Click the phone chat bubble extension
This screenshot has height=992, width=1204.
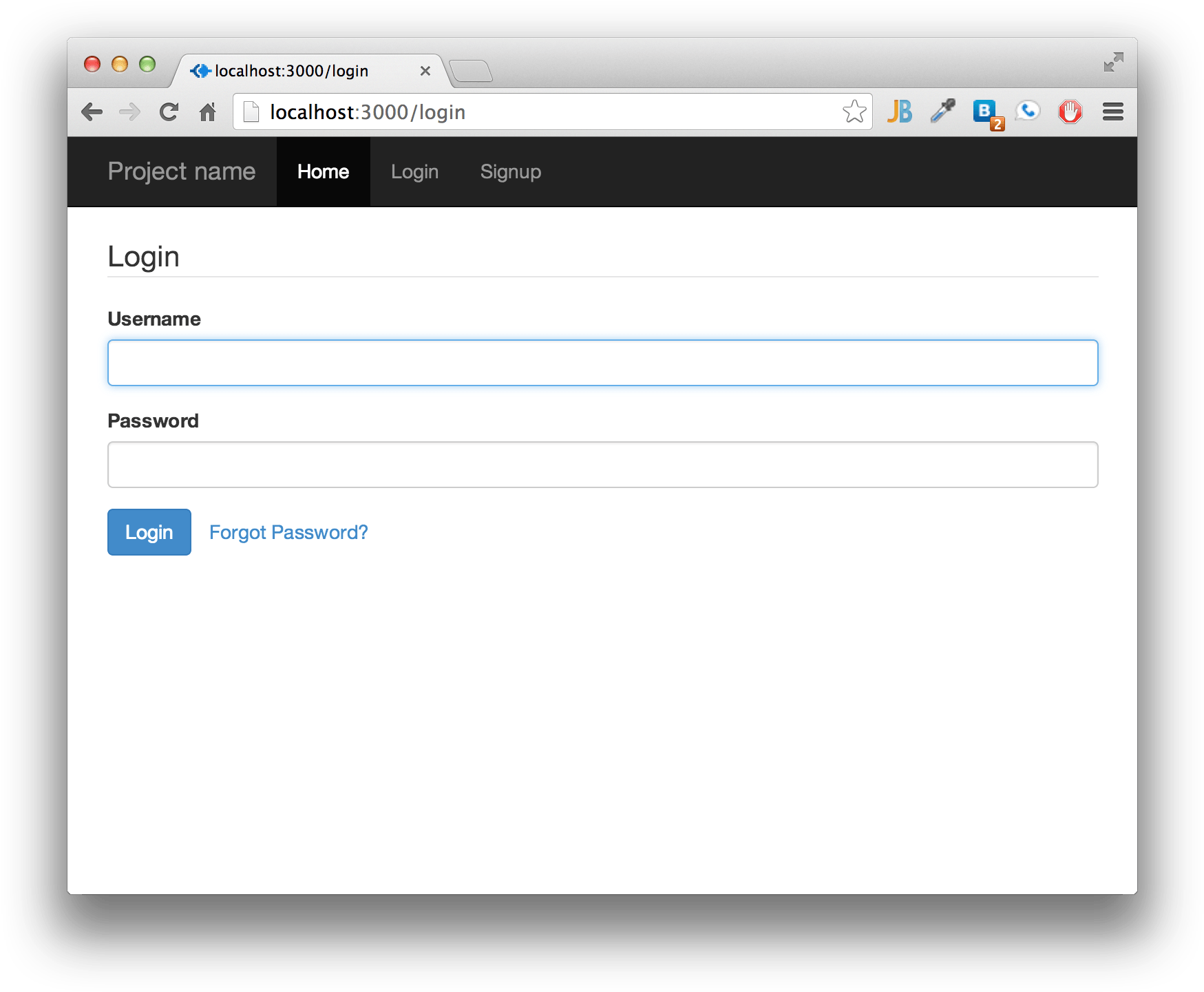pos(1028,111)
